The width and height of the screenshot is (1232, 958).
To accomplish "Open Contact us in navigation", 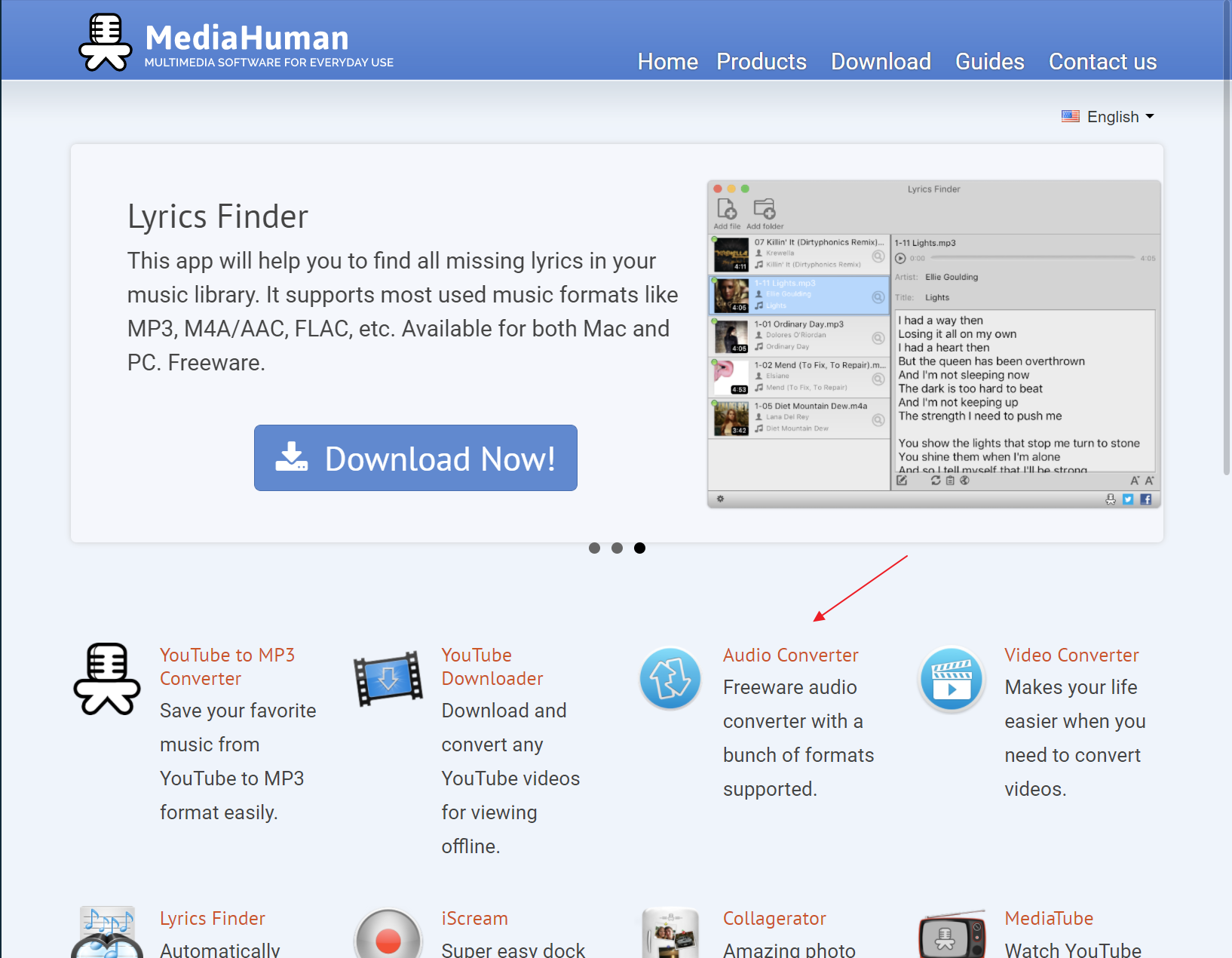I will [1102, 62].
